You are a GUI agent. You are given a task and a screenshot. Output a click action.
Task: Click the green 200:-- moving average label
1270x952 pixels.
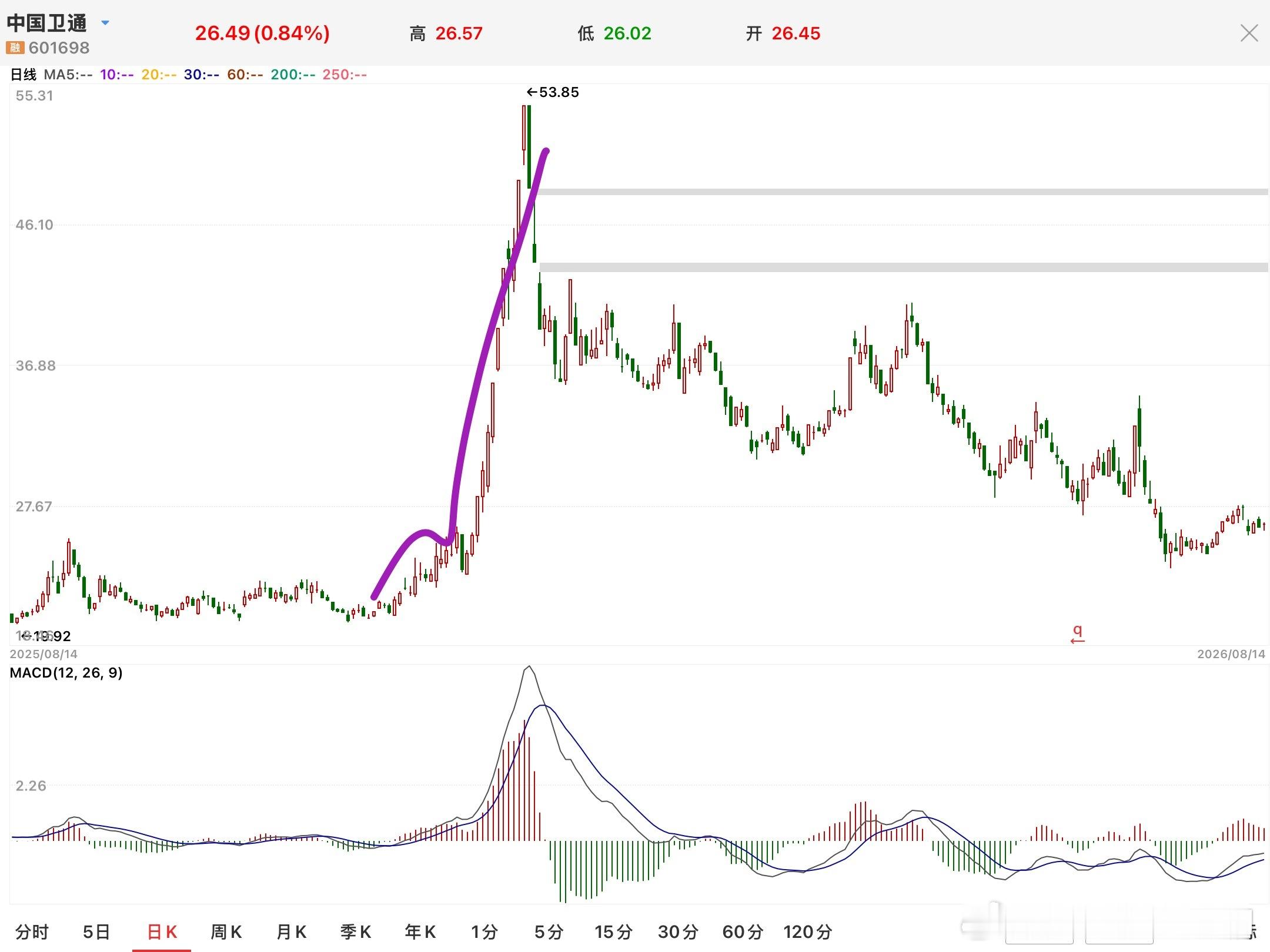click(x=293, y=75)
